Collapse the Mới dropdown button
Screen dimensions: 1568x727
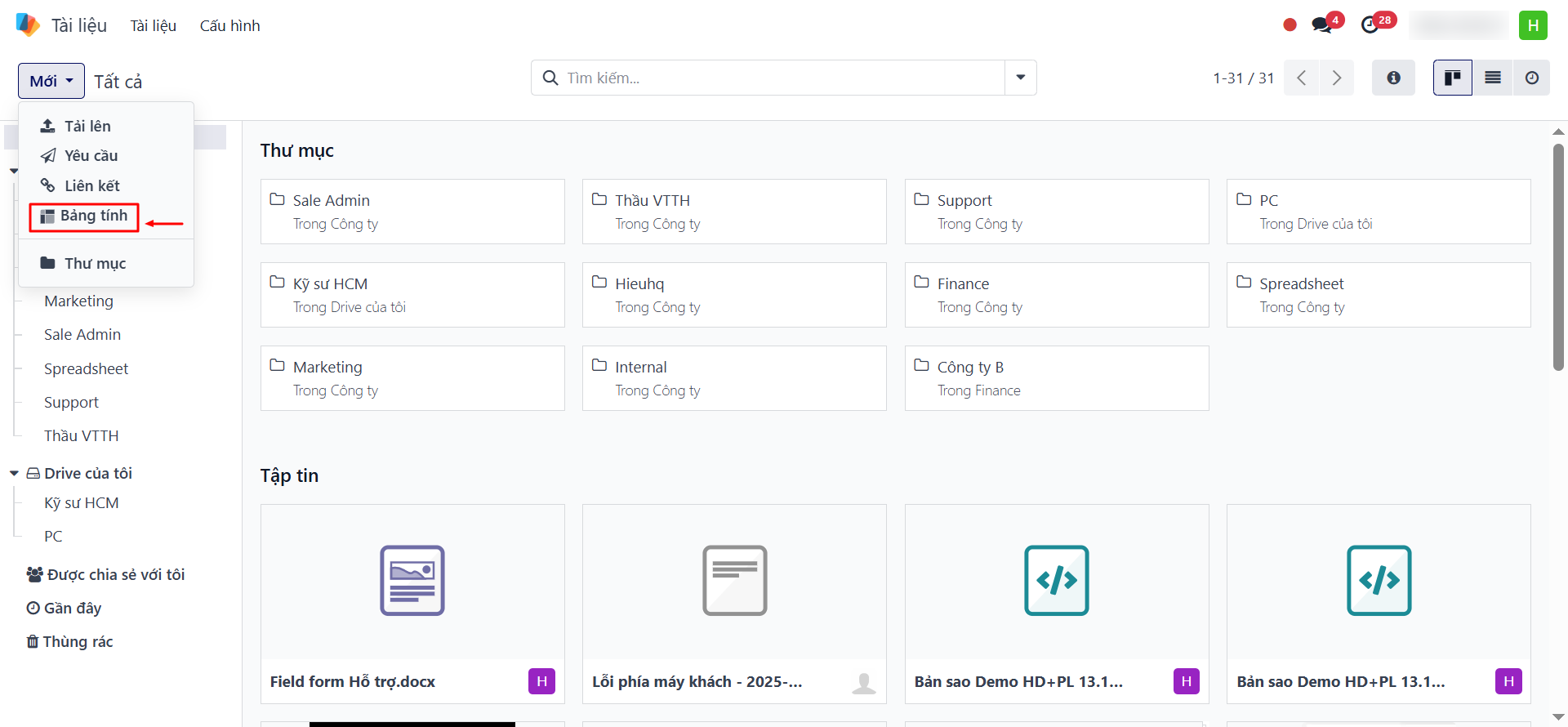pyautogui.click(x=51, y=81)
